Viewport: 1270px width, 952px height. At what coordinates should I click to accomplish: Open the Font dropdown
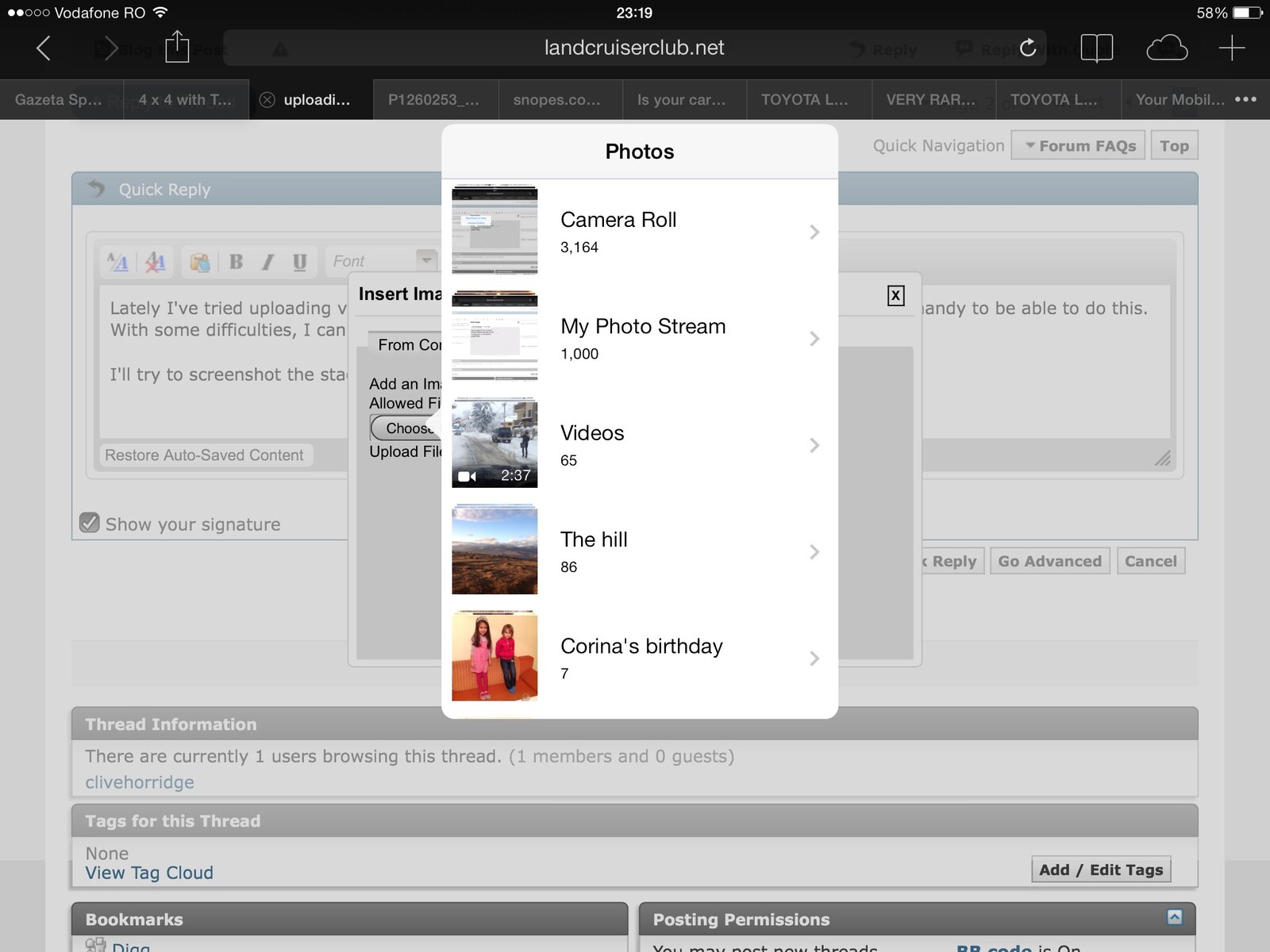click(x=383, y=261)
